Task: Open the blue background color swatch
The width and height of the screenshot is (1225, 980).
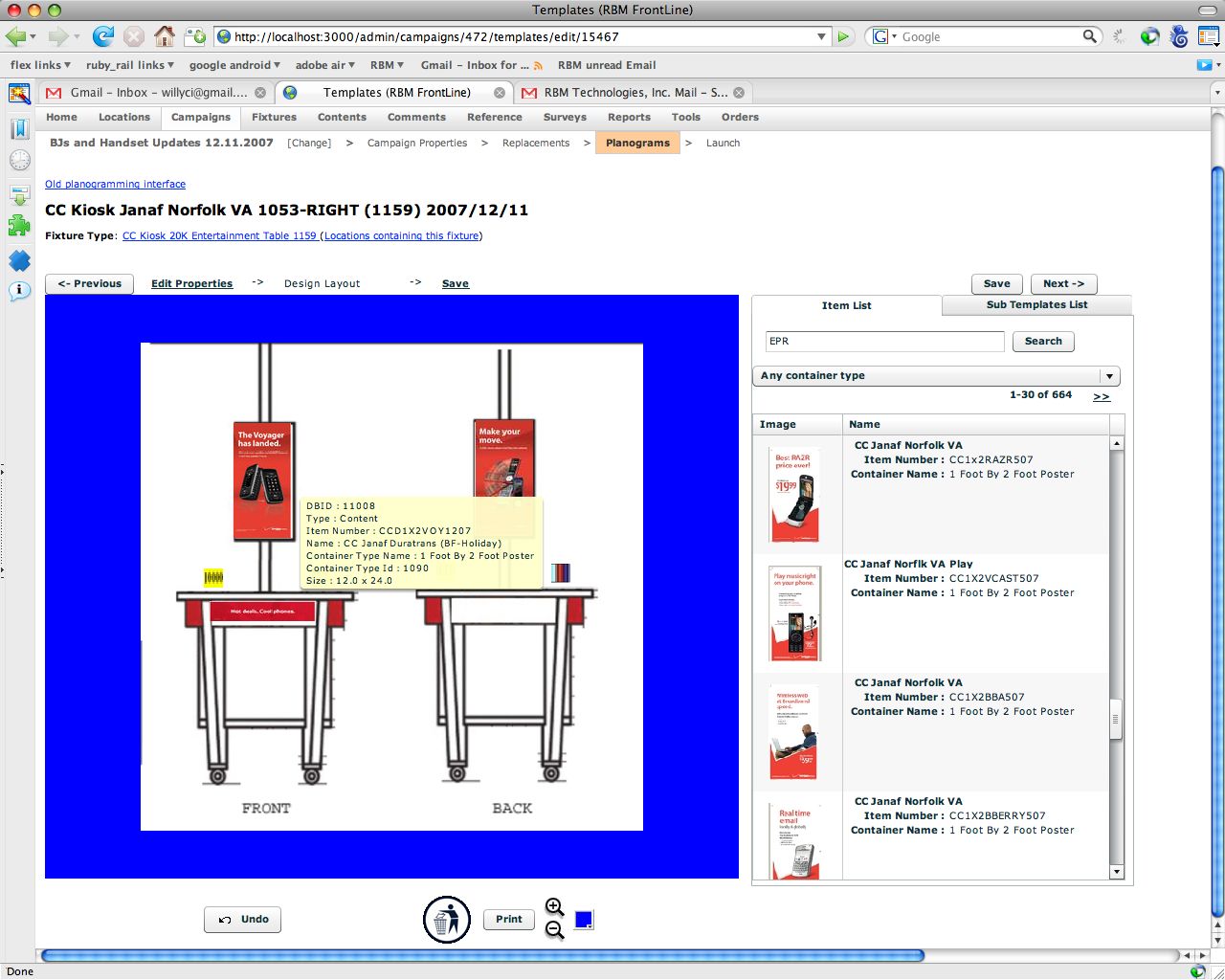Action: [x=583, y=920]
